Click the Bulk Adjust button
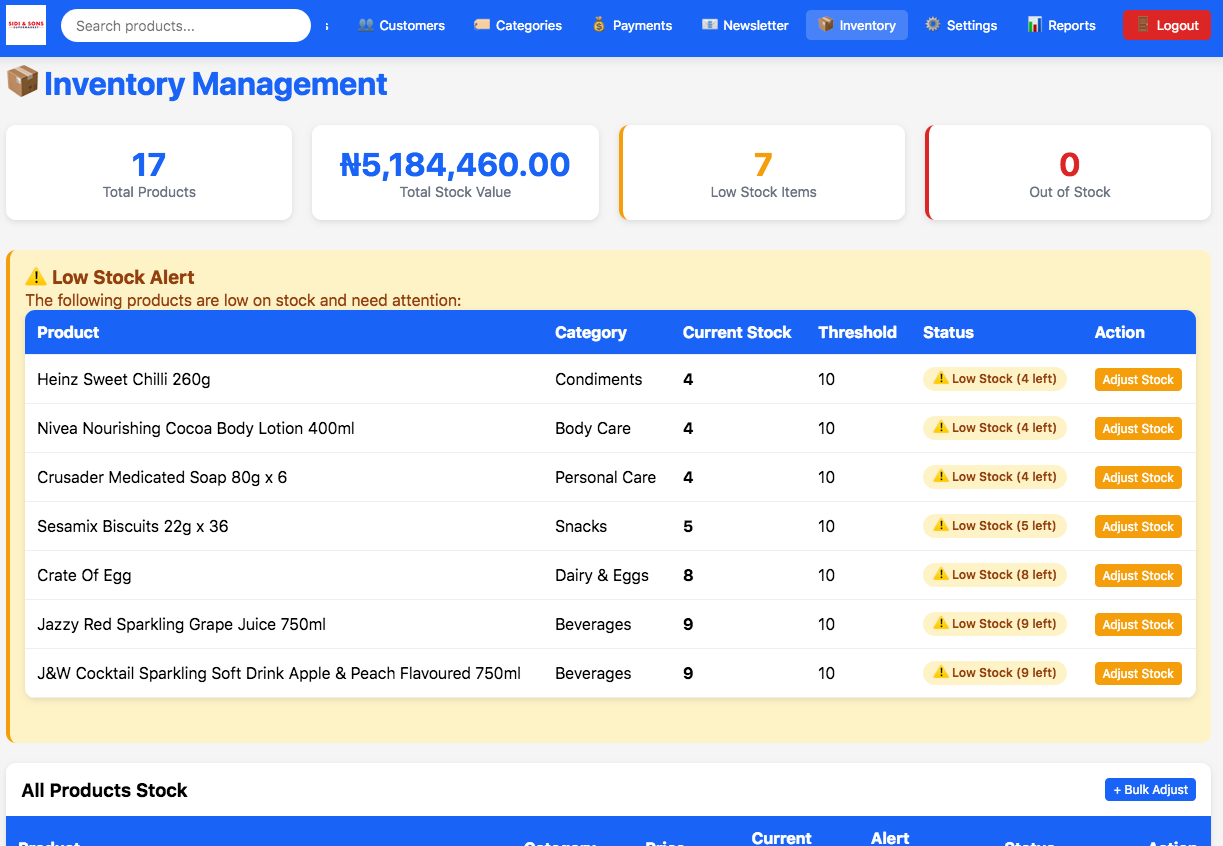1223x846 pixels. click(1150, 790)
